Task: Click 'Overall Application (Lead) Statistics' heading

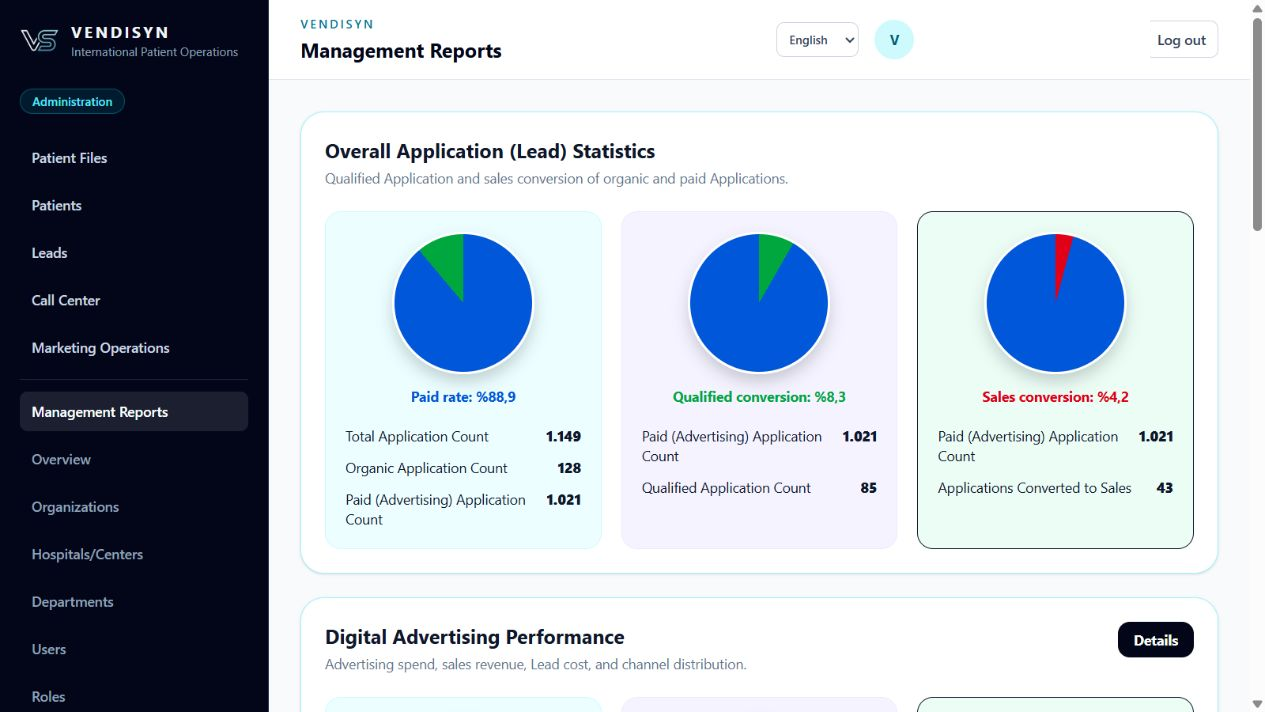Action: click(x=490, y=151)
